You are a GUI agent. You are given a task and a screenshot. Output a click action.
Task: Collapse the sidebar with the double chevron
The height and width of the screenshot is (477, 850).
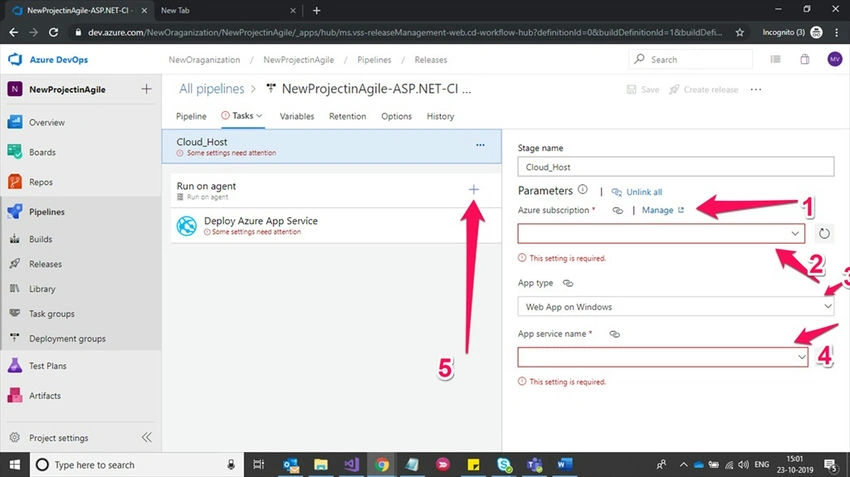pos(146,437)
